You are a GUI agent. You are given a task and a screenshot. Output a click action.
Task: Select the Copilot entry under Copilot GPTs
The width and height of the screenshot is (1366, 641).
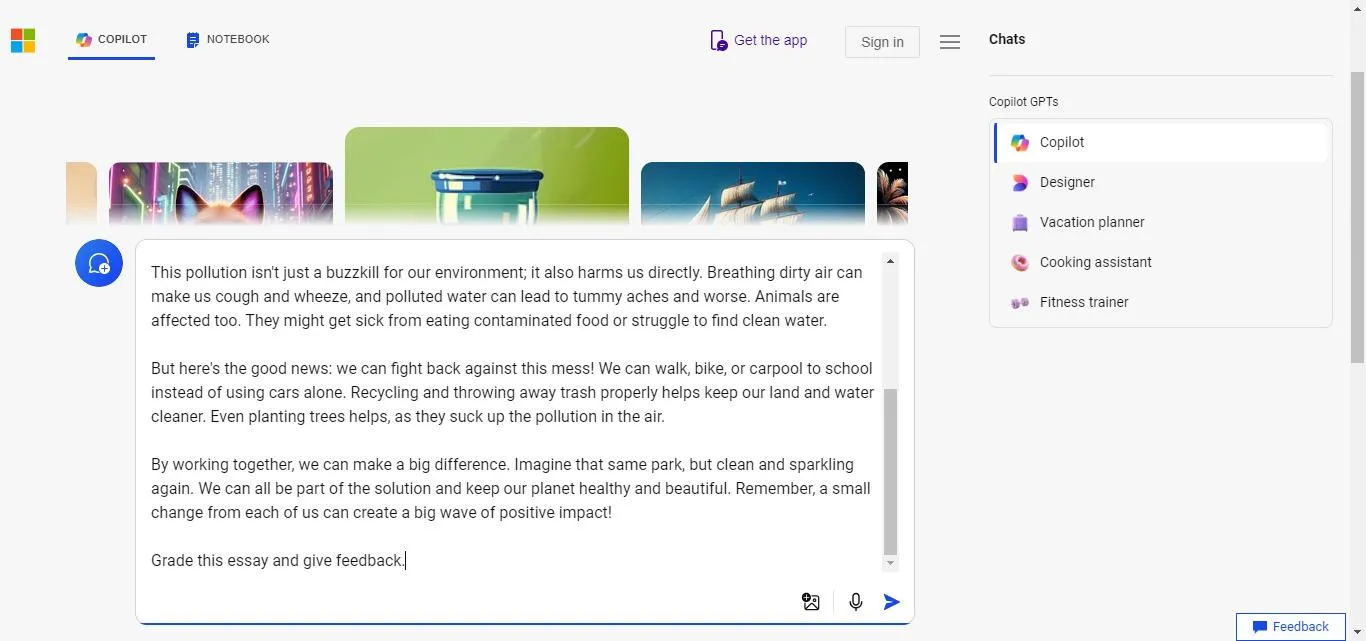pyautogui.click(x=1061, y=142)
